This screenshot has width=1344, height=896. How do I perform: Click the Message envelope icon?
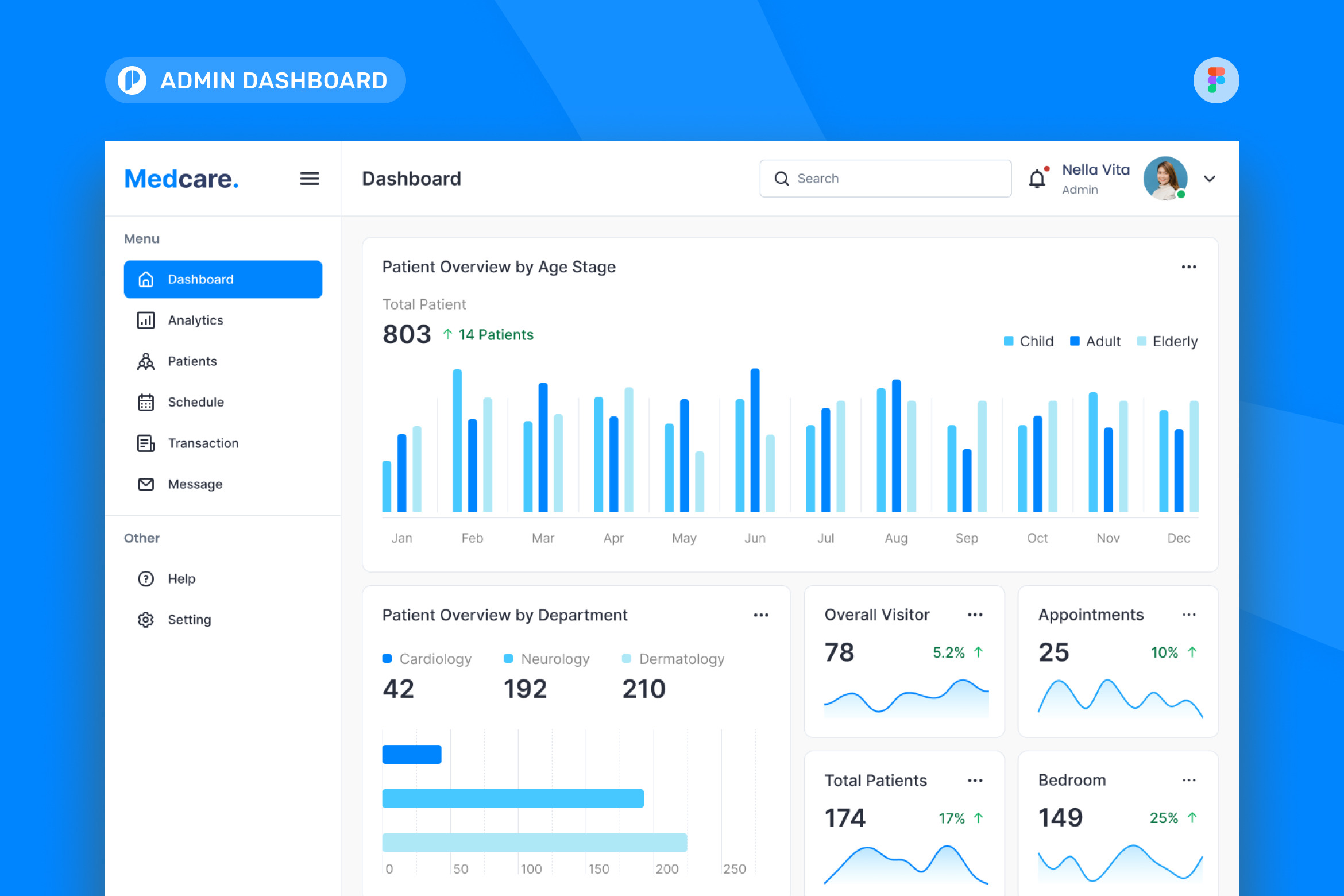tap(146, 484)
